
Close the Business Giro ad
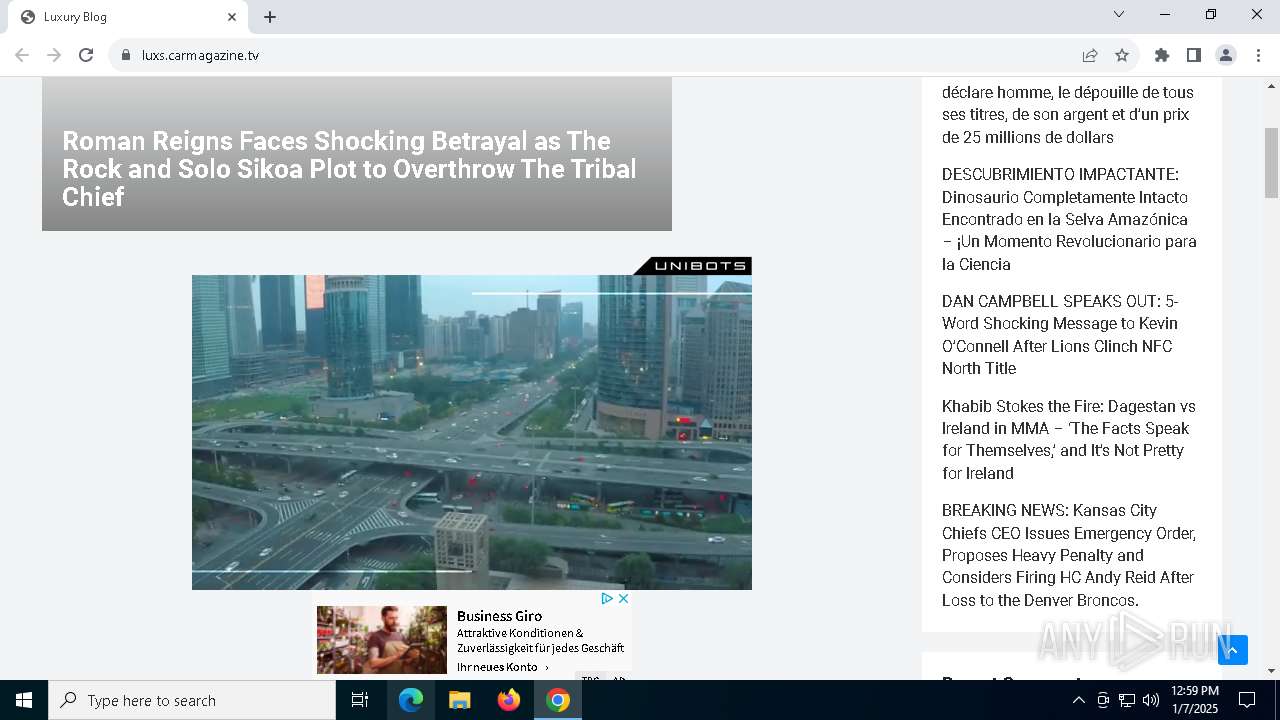click(x=623, y=598)
